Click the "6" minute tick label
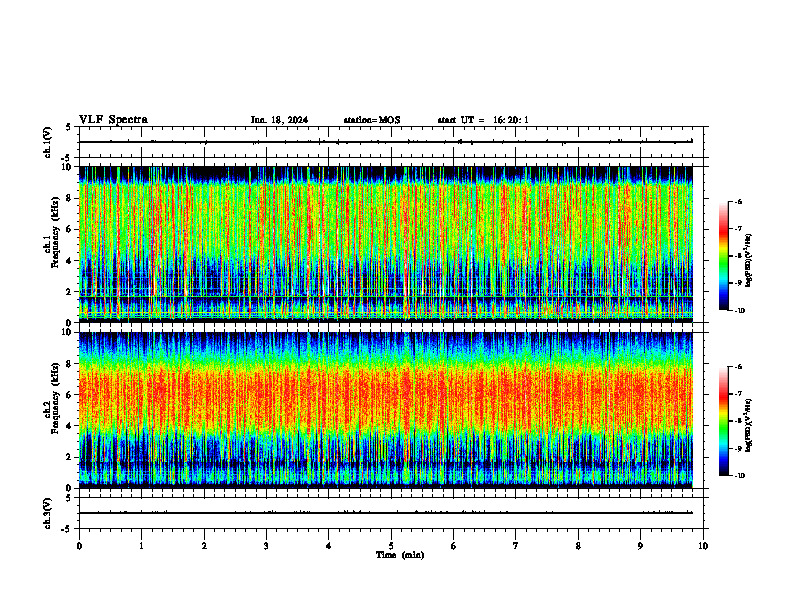The width and height of the screenshot is (792, 612). pos(454,546)
